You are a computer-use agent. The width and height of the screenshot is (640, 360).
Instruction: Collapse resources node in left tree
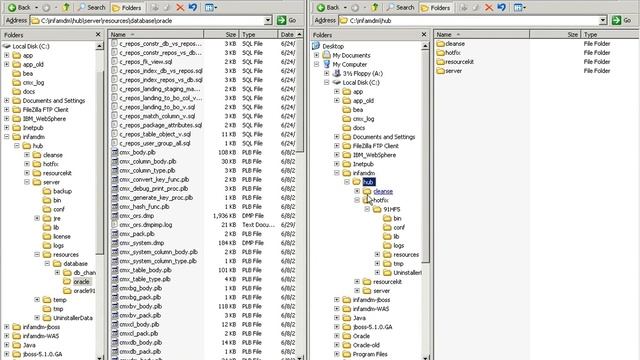pos(37,254)
